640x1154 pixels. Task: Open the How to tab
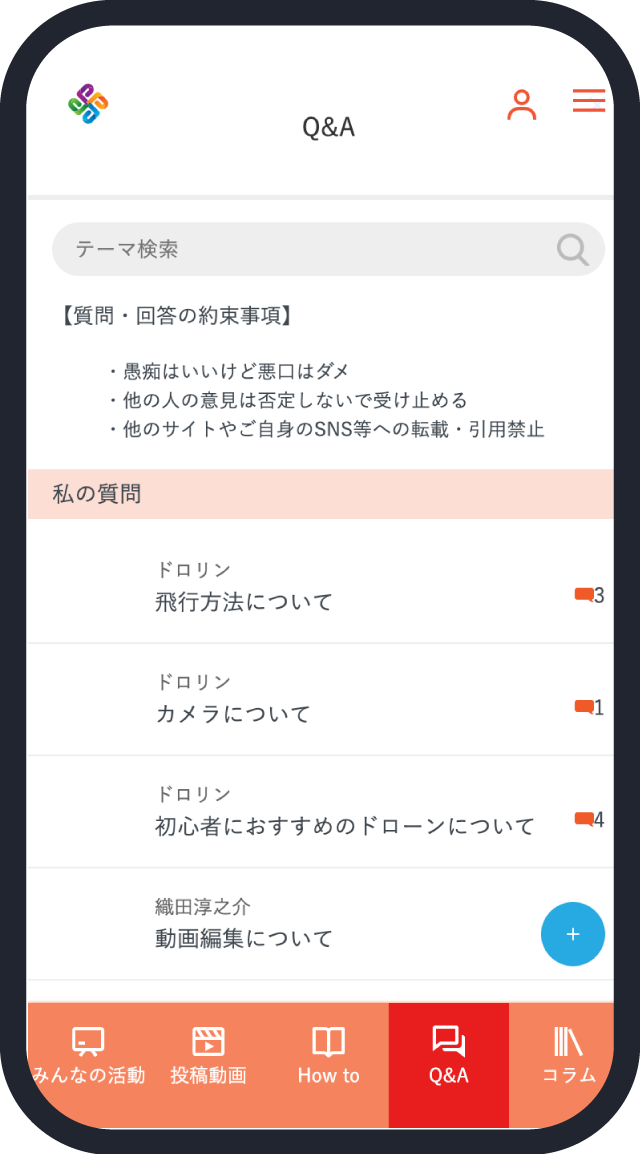328,1056
